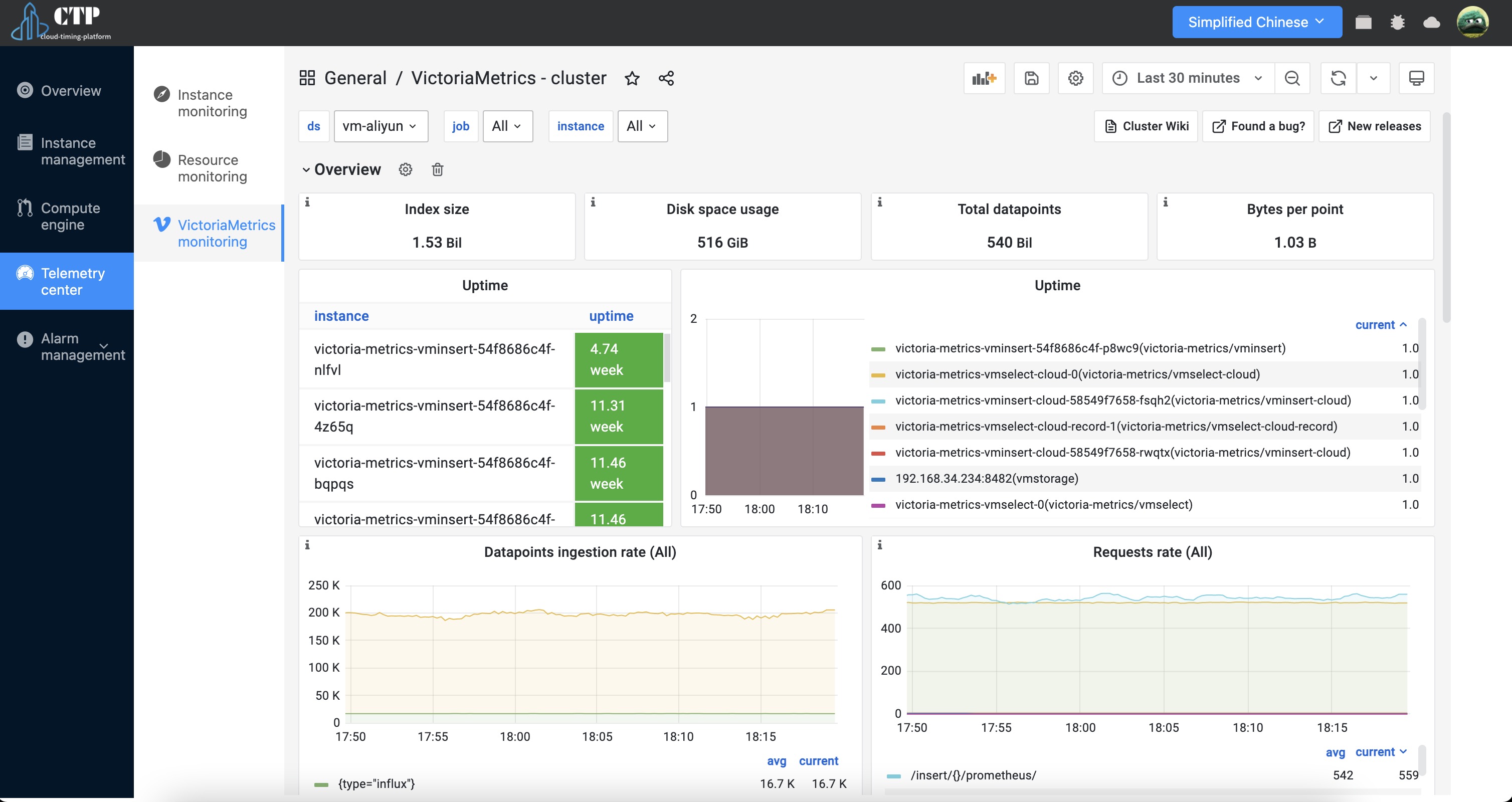Click the green swatch of vminsert-54f8686c4f-p8wc9

tap(878, 349)
